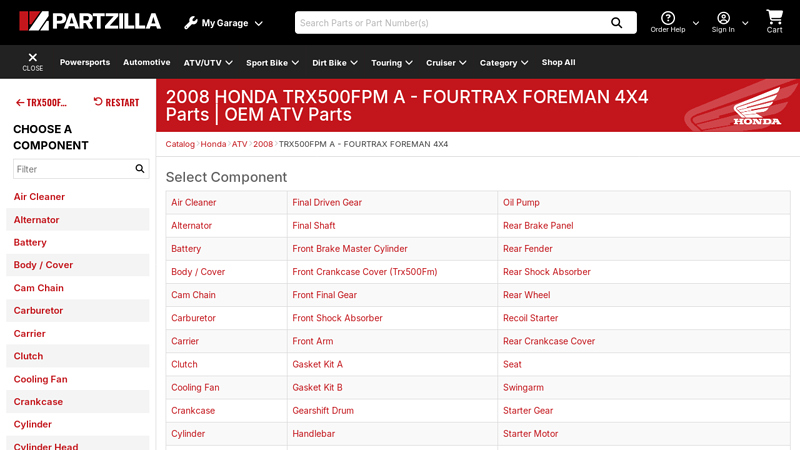Select Automotive in navigation bar

point(146,62)
